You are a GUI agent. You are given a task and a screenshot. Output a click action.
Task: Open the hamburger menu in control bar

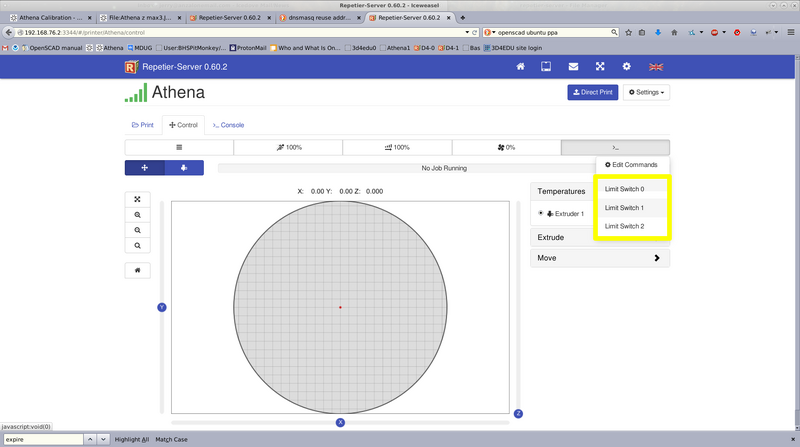pos(179,147)
